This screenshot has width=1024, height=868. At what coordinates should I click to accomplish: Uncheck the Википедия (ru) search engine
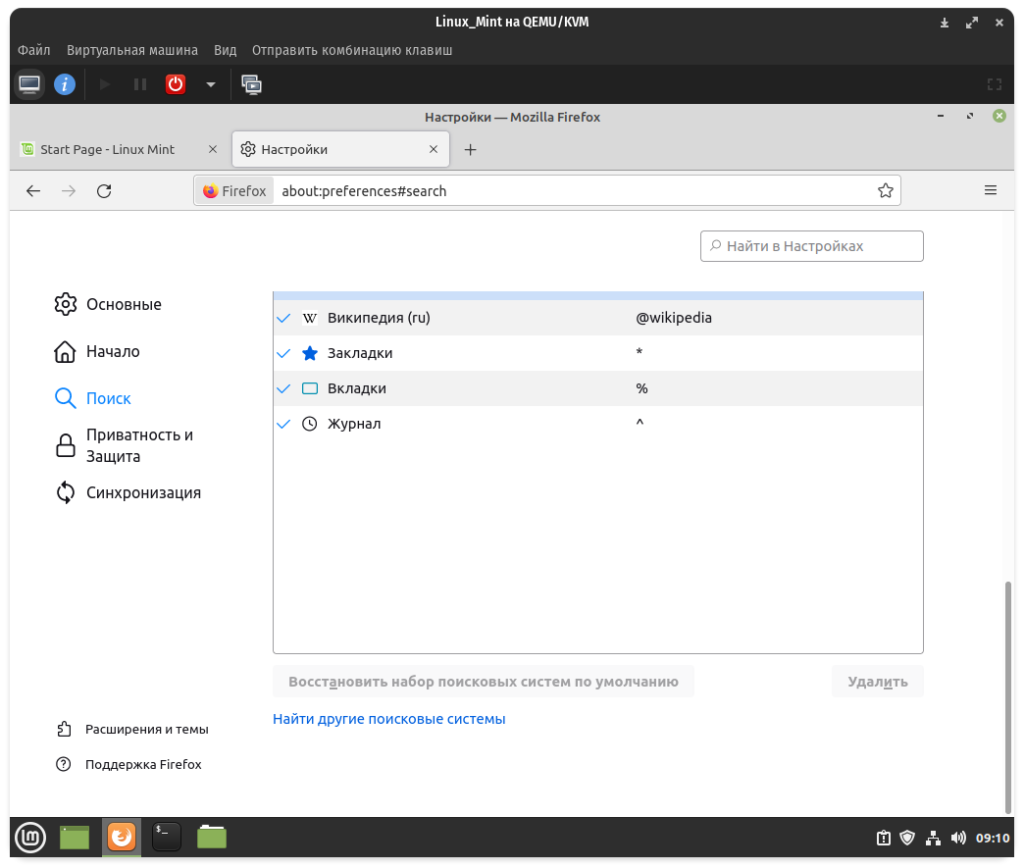pos(284,318)
